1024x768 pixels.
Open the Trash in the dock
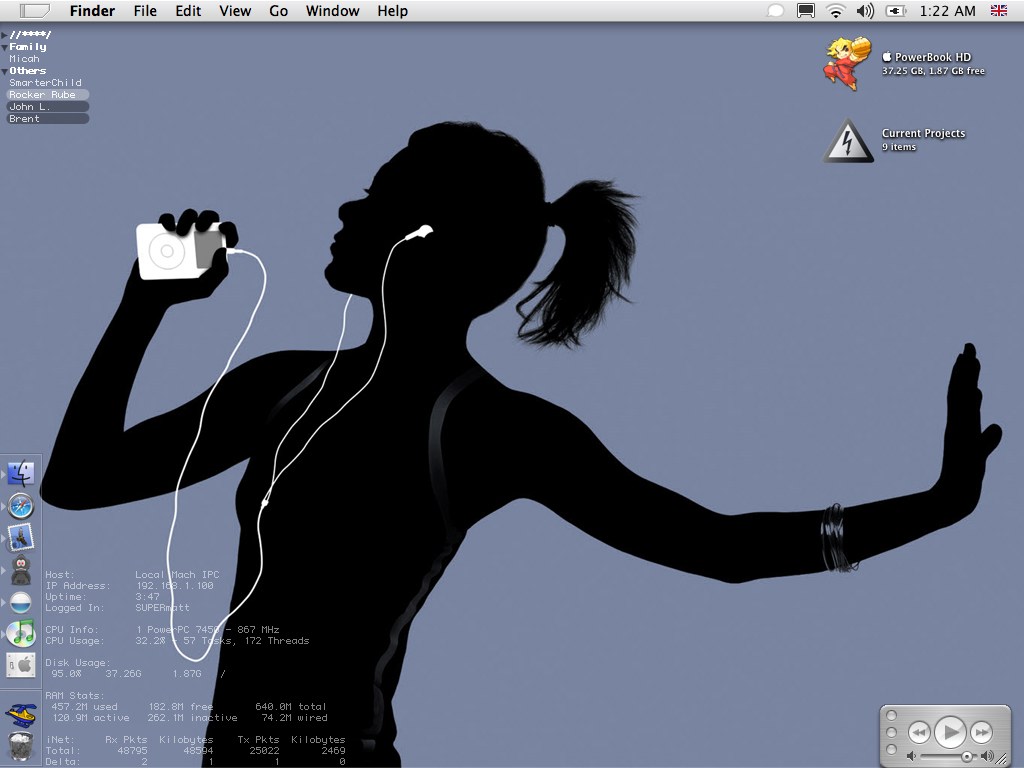21,746
